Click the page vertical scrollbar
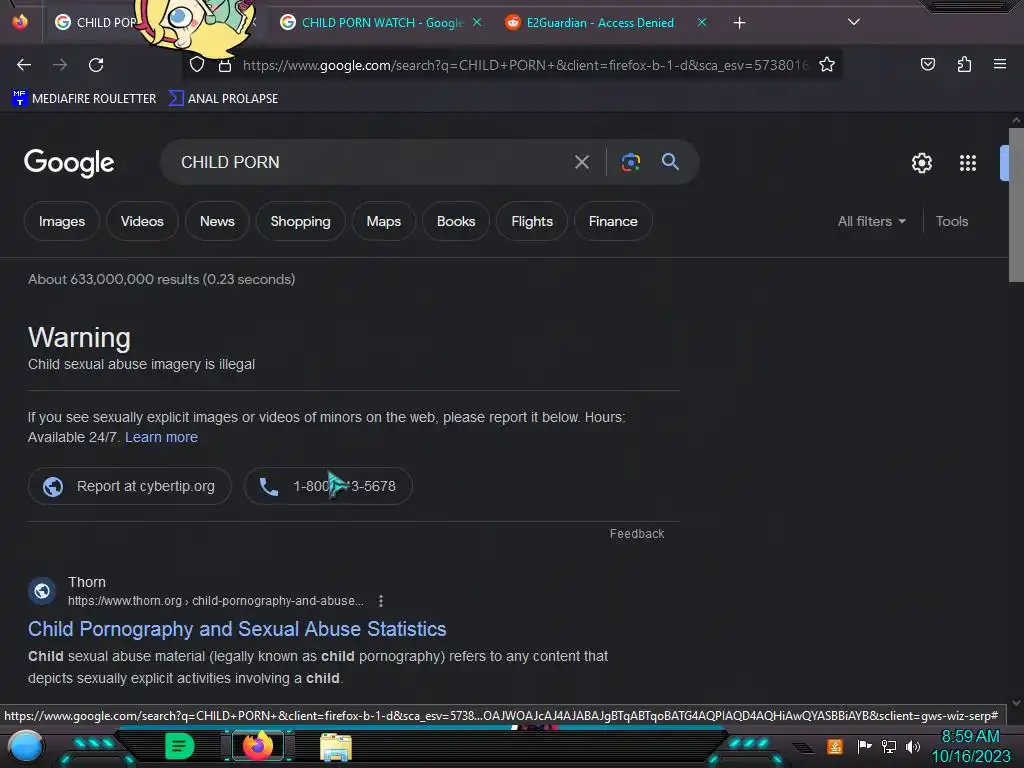Viewport: 1024px width, 768px height. coord(1016,205)
